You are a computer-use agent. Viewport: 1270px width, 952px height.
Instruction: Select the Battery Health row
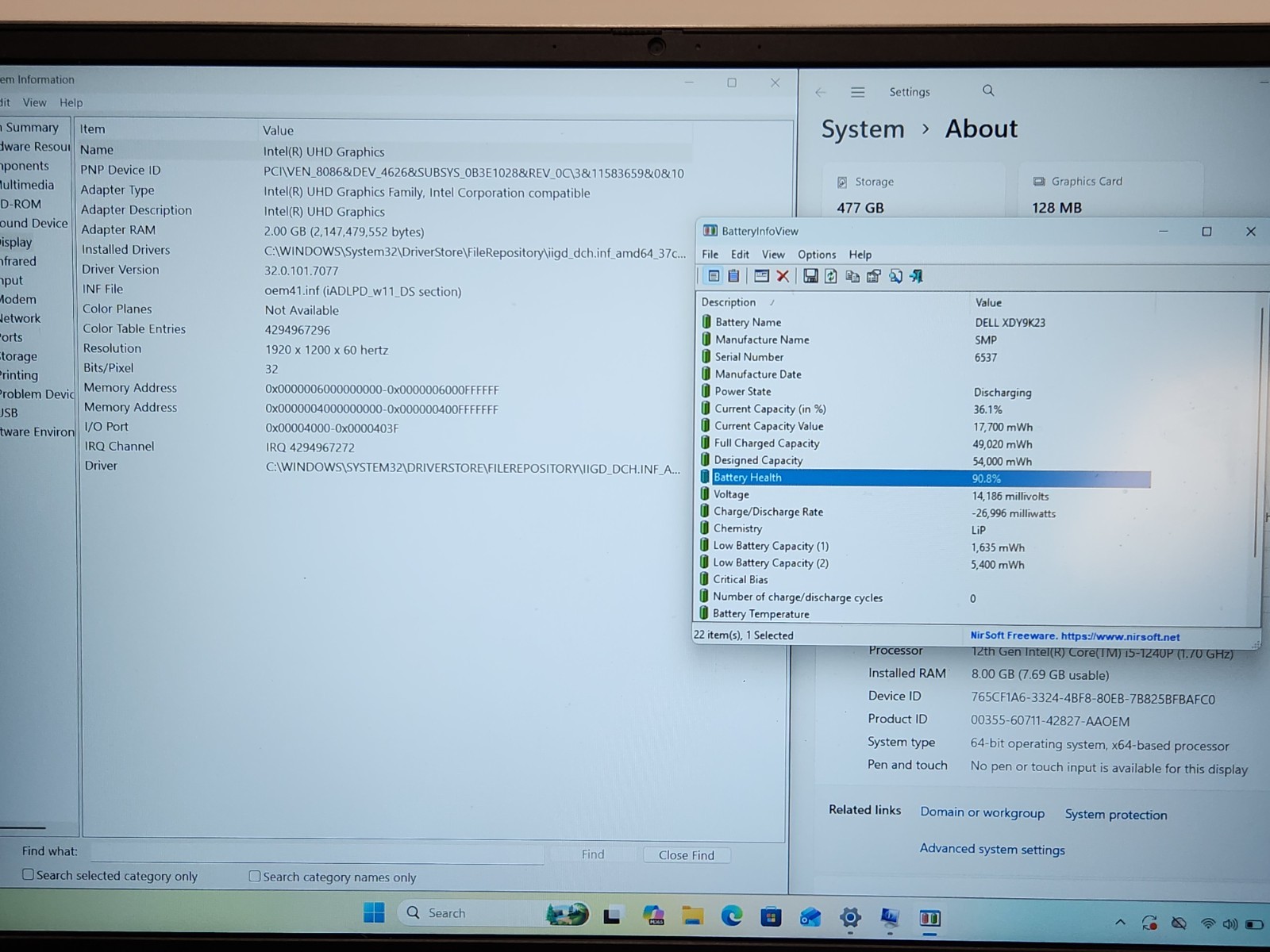(x=924, y=478)
